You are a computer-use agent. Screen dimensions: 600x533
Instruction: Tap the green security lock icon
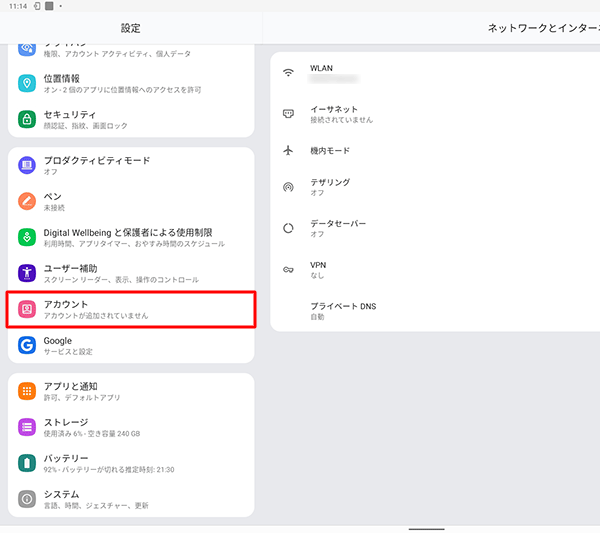pyautogui.click(x=27, y=119)
